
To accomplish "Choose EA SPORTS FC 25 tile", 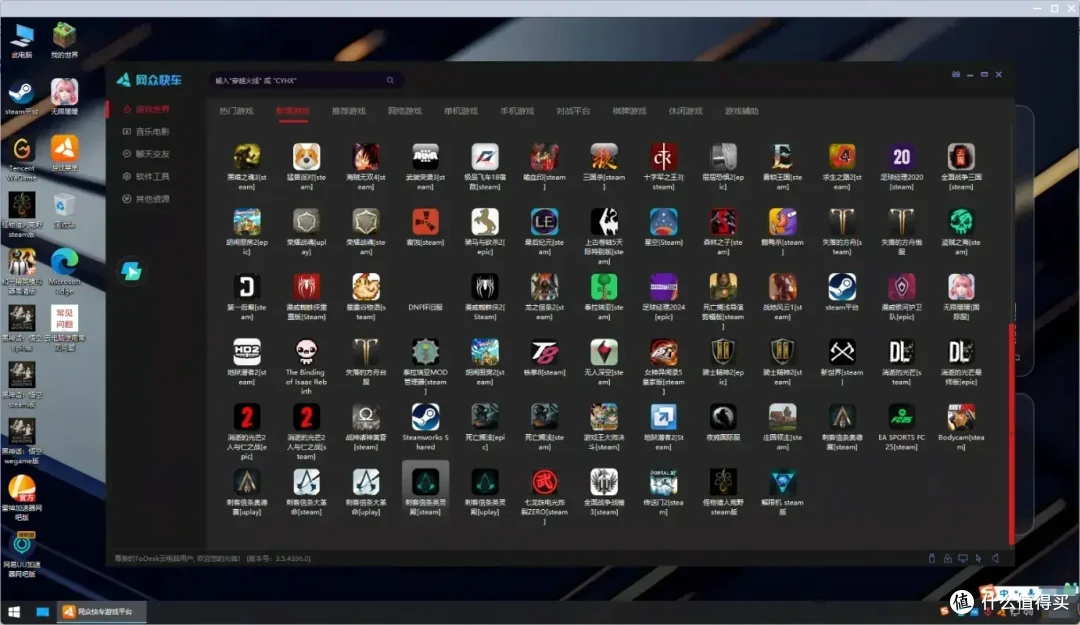I will point(901,416).
